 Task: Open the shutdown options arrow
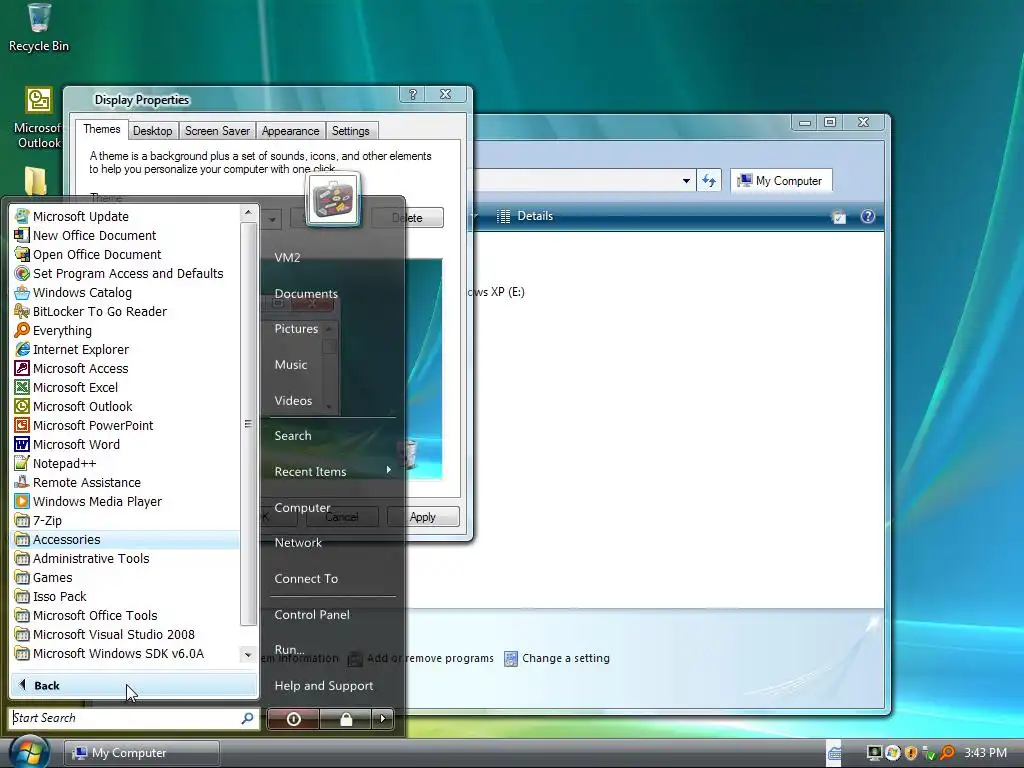click(383, 719)
